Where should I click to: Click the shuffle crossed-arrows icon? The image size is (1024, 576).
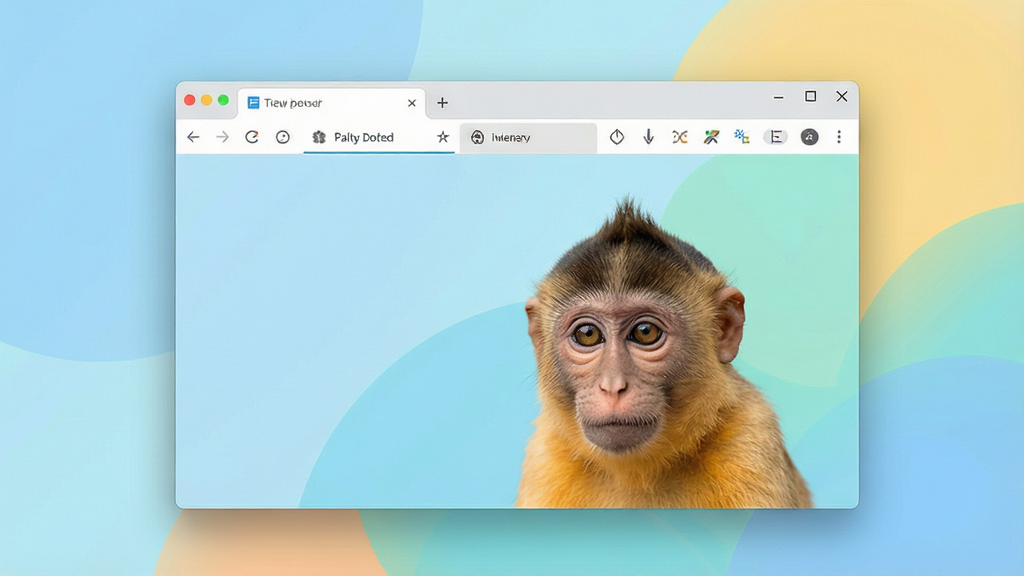(x=680, y=137)
